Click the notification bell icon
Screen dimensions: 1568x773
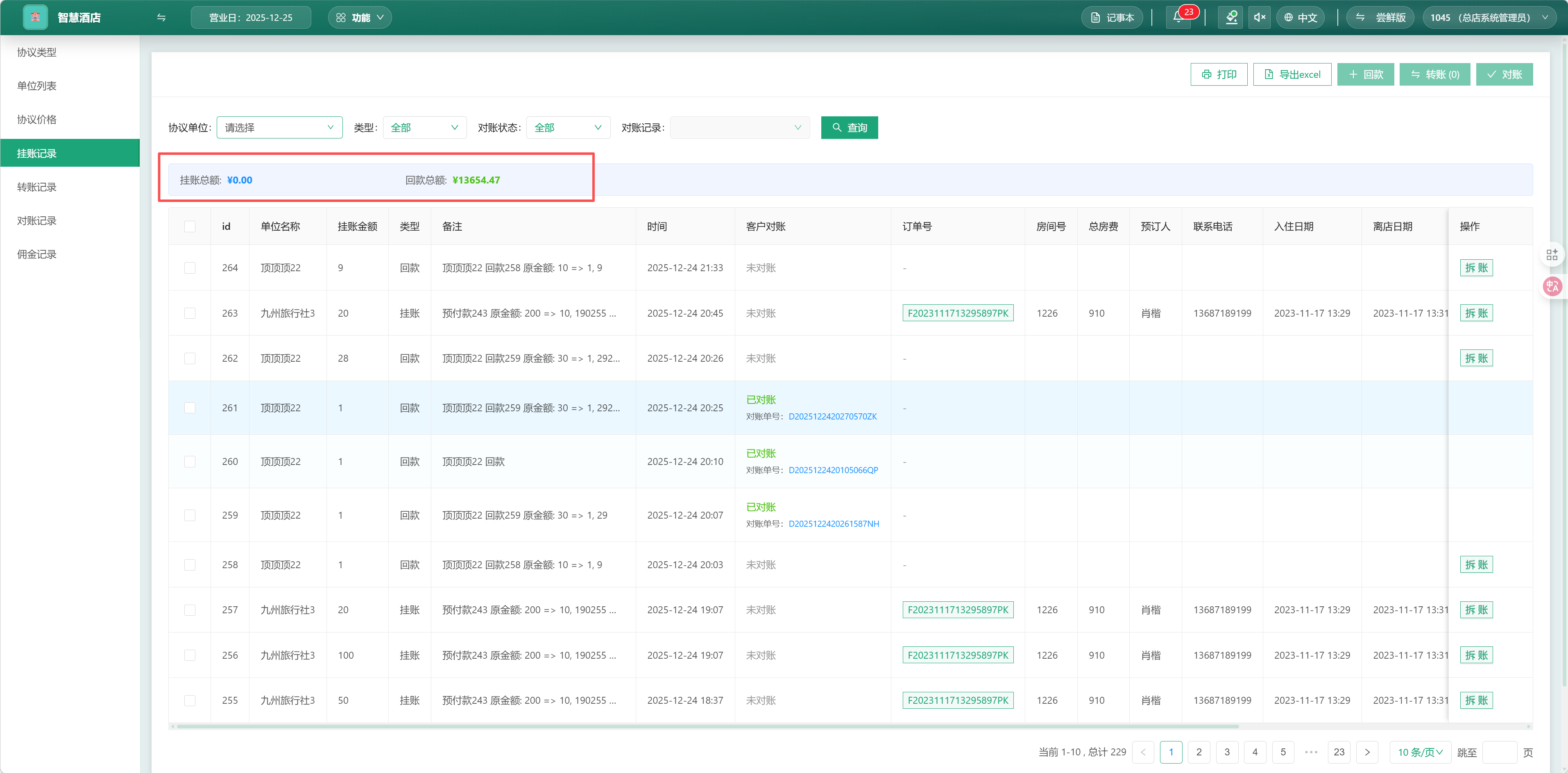coord(1178,18)
